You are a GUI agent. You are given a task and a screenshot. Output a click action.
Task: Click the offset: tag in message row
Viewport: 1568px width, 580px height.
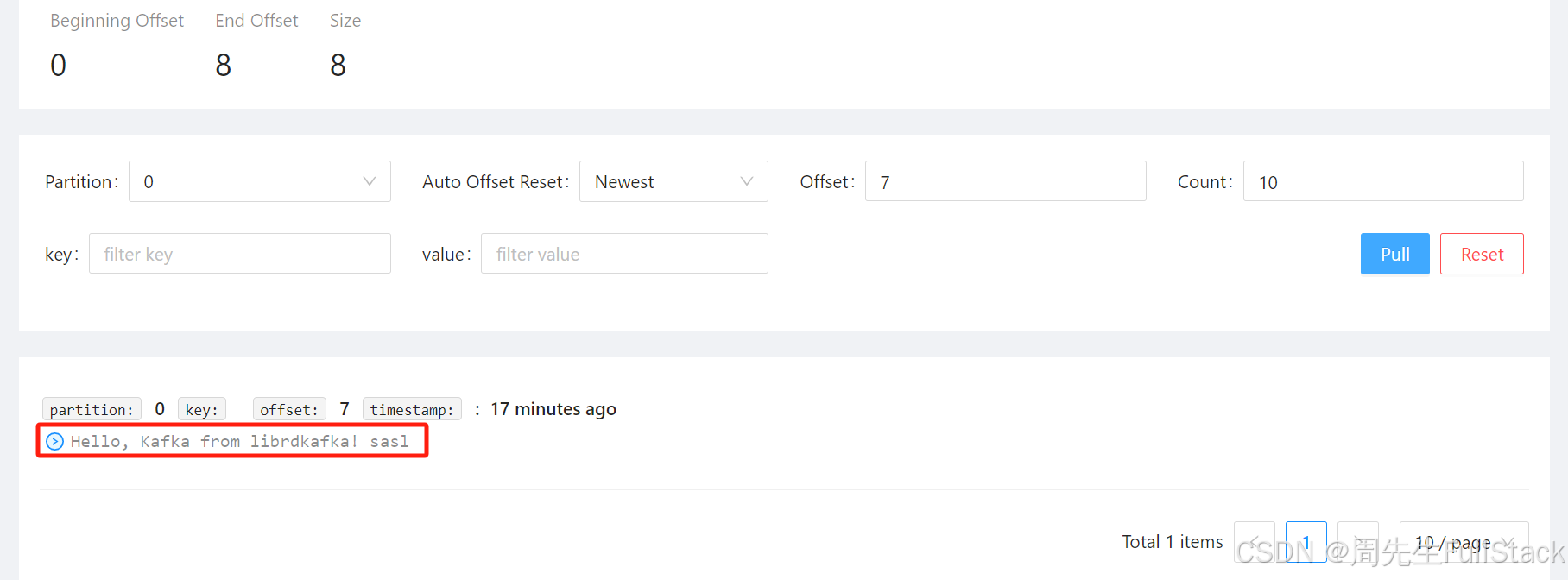pos(289,409)
